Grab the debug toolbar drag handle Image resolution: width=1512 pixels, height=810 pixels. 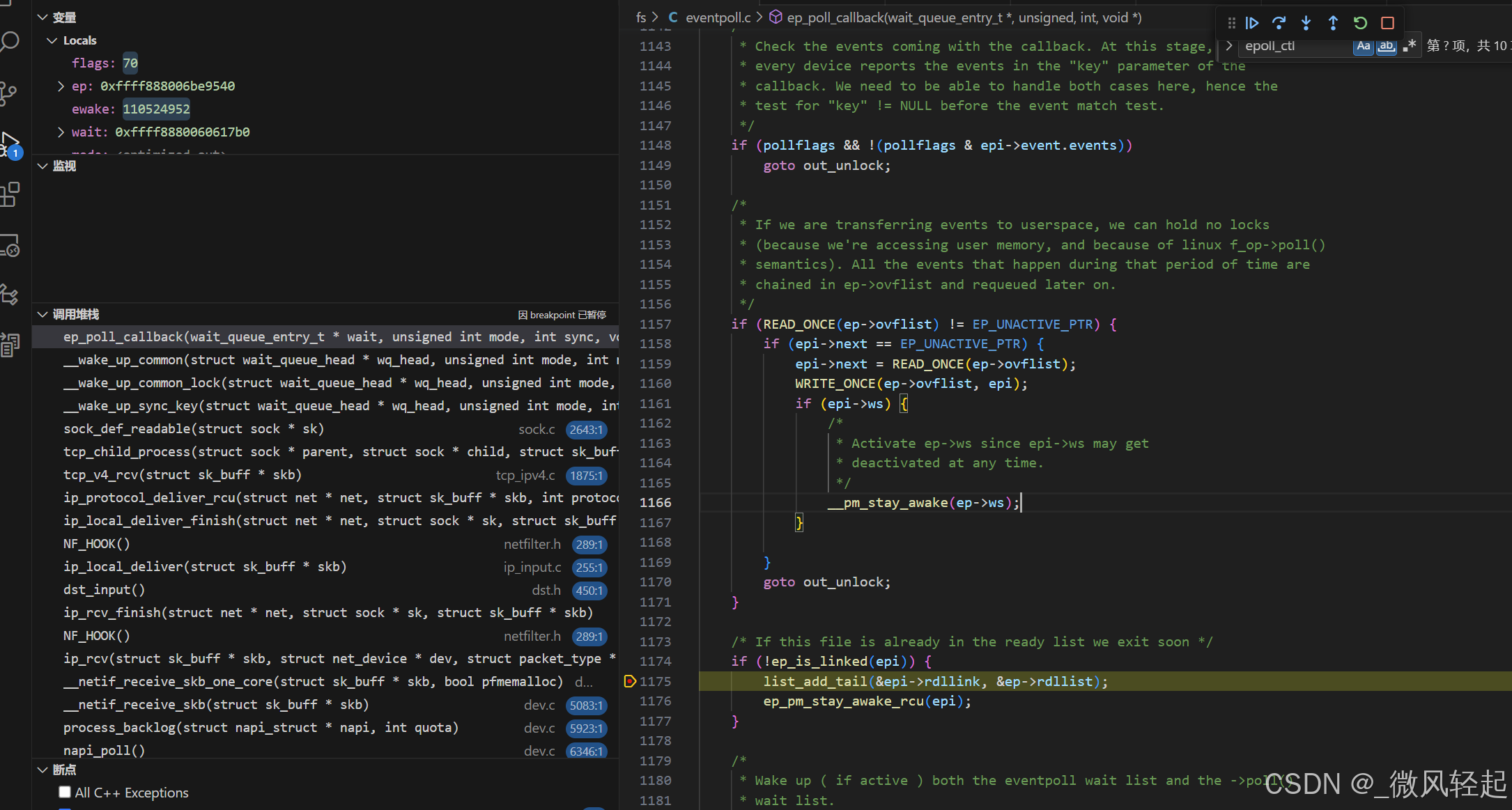[1231, 23]
